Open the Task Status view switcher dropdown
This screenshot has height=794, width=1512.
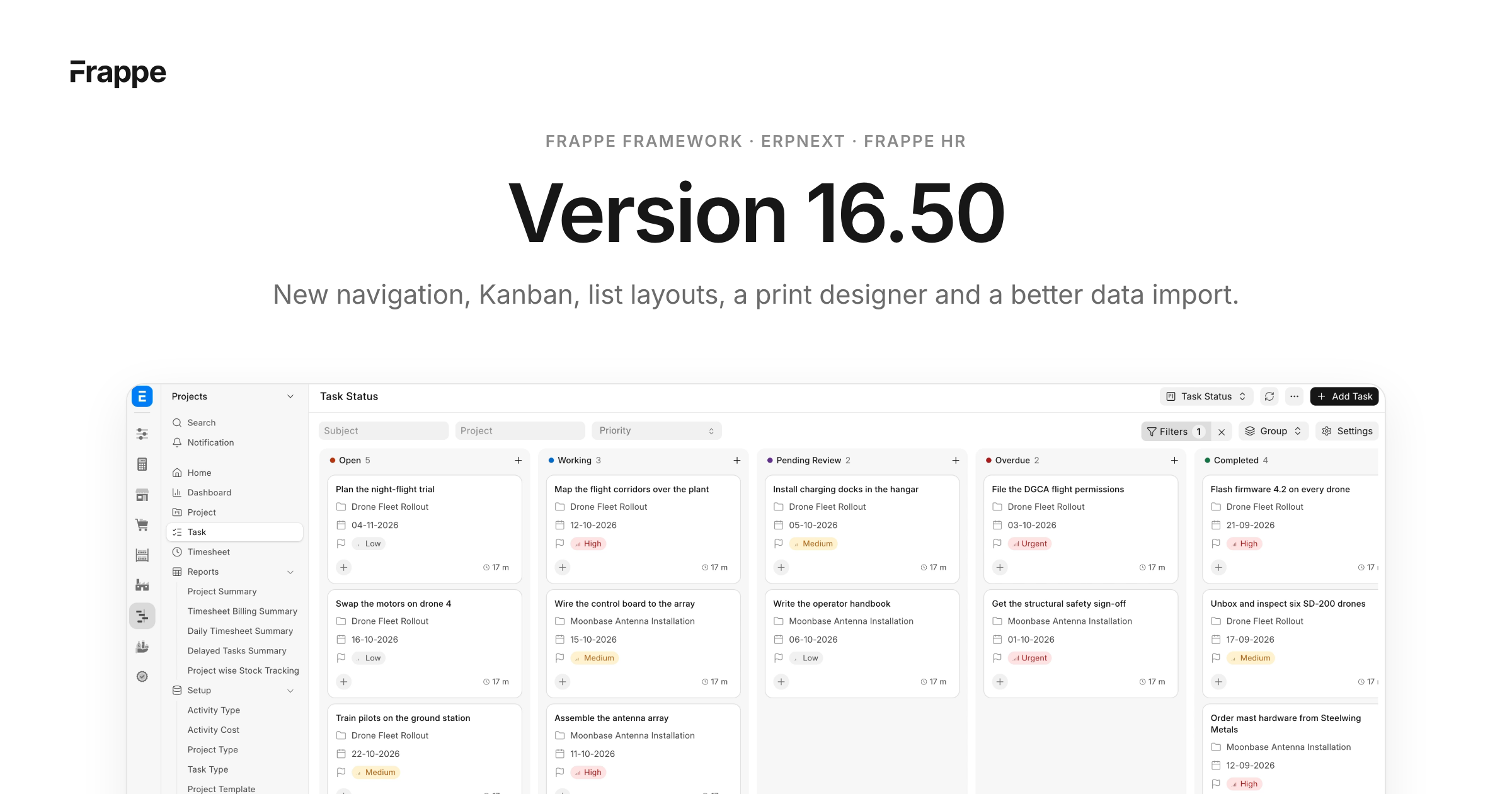(x=1206, y=396)
